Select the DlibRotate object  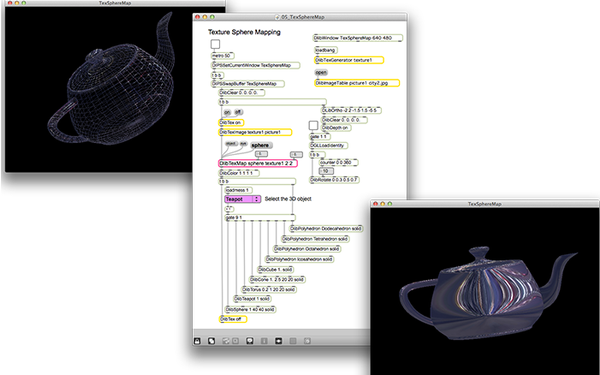335,179
